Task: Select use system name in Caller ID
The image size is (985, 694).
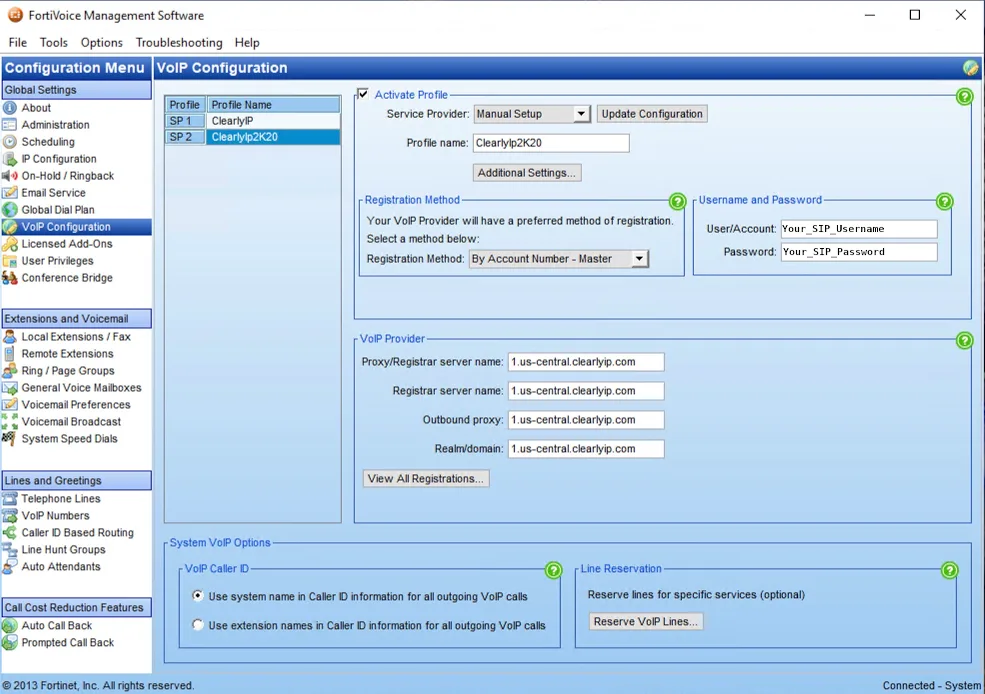Action: [x=198, y=595]
